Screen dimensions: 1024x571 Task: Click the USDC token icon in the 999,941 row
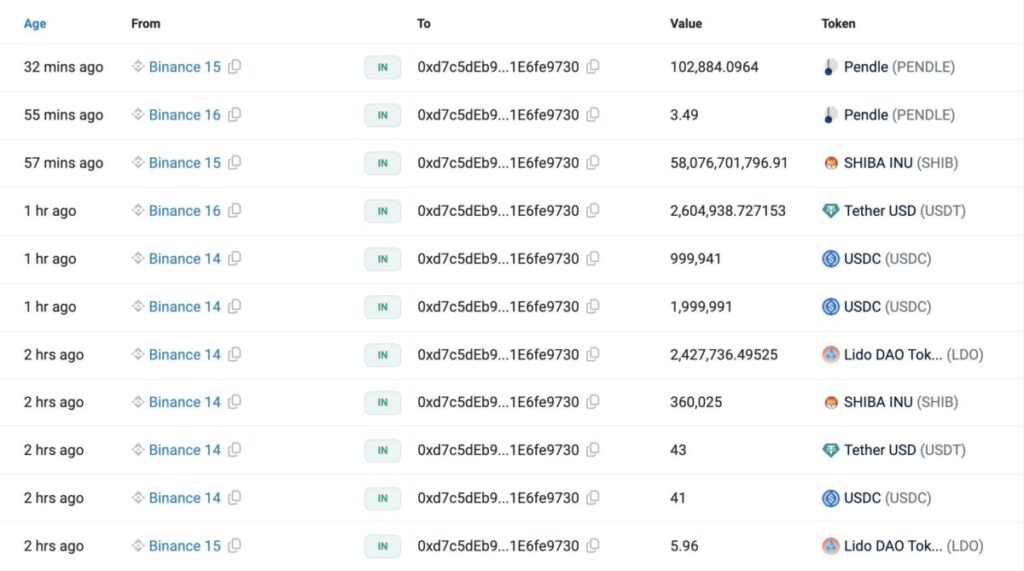[x=830, y=259]
